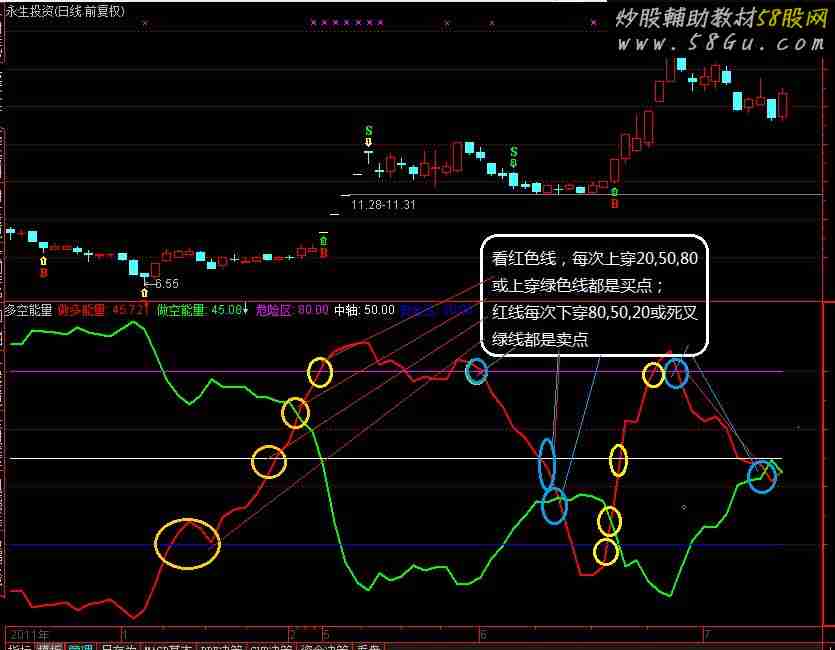Click the 2011年 label on the time axis

point(29,635)
